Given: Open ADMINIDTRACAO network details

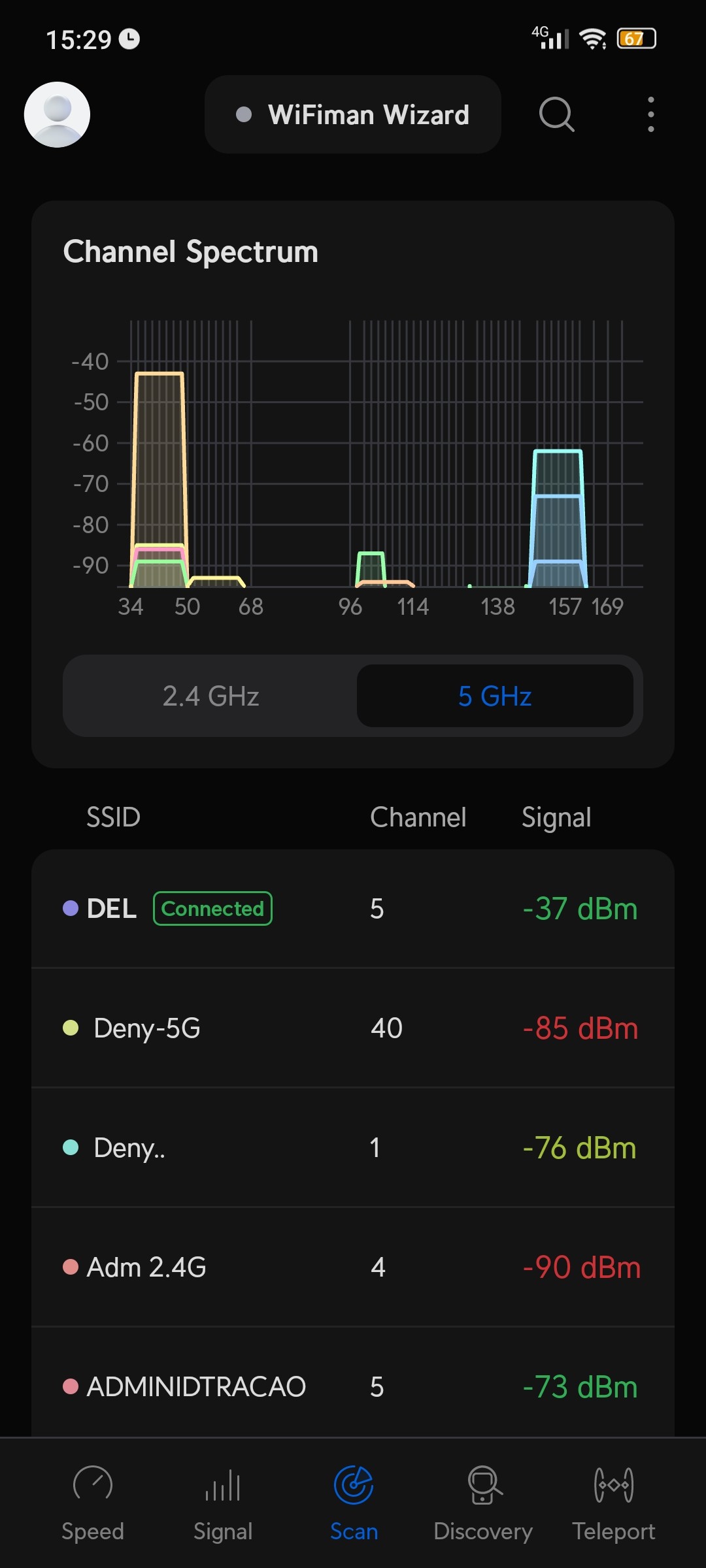Looking at the screenshot, I should (353, 1386).
